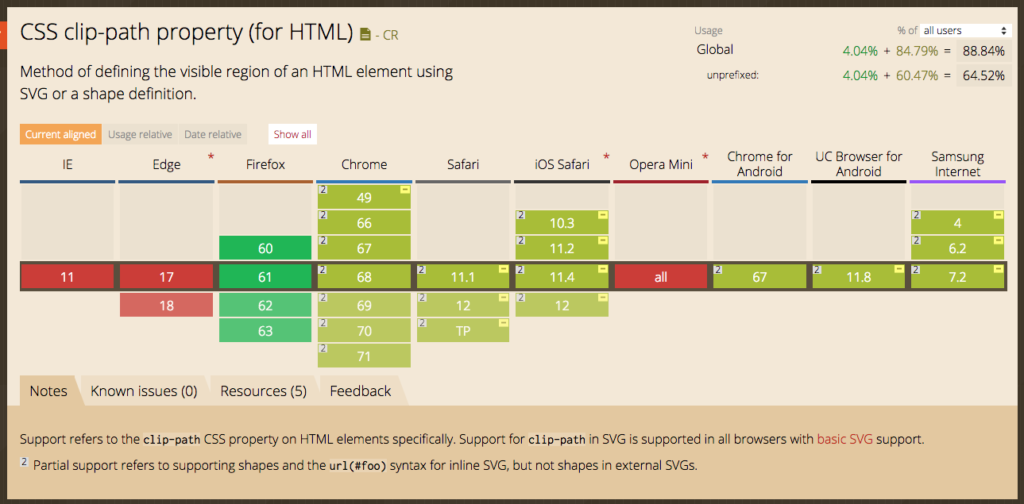Click the Edge 18 support cell
1024x504 pixels.
(167, 305)
